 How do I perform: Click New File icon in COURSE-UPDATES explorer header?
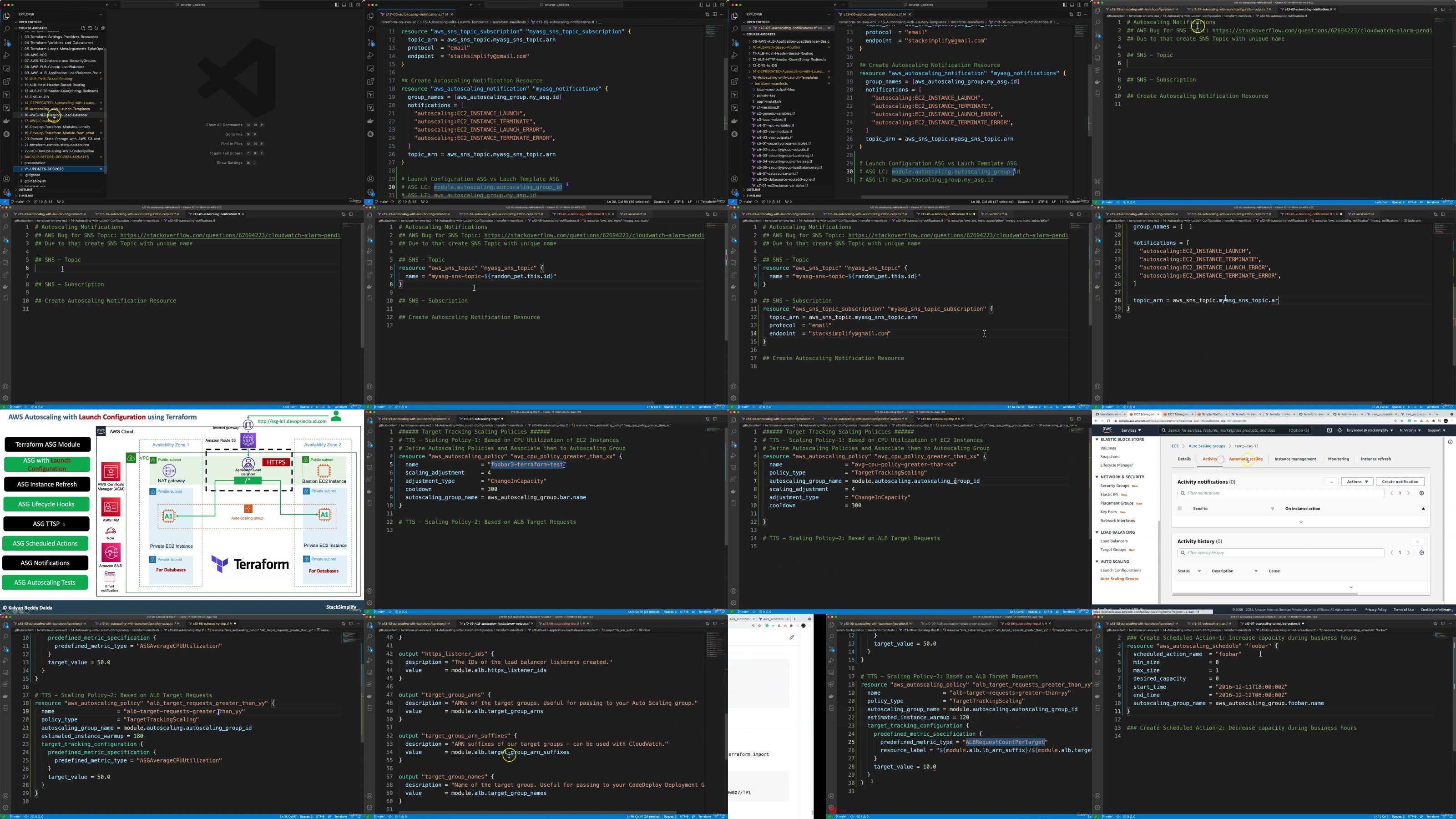point(83,28)
